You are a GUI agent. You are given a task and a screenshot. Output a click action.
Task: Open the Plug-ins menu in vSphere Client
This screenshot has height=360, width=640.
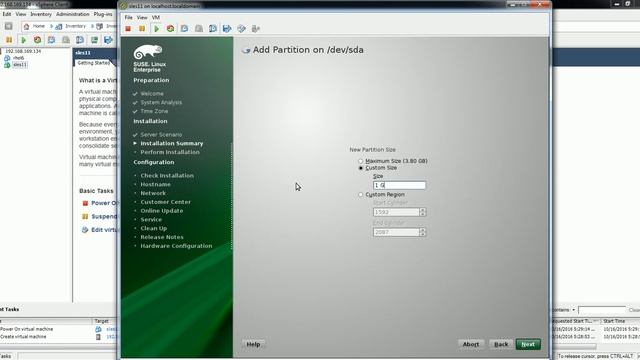click(103, 14)
